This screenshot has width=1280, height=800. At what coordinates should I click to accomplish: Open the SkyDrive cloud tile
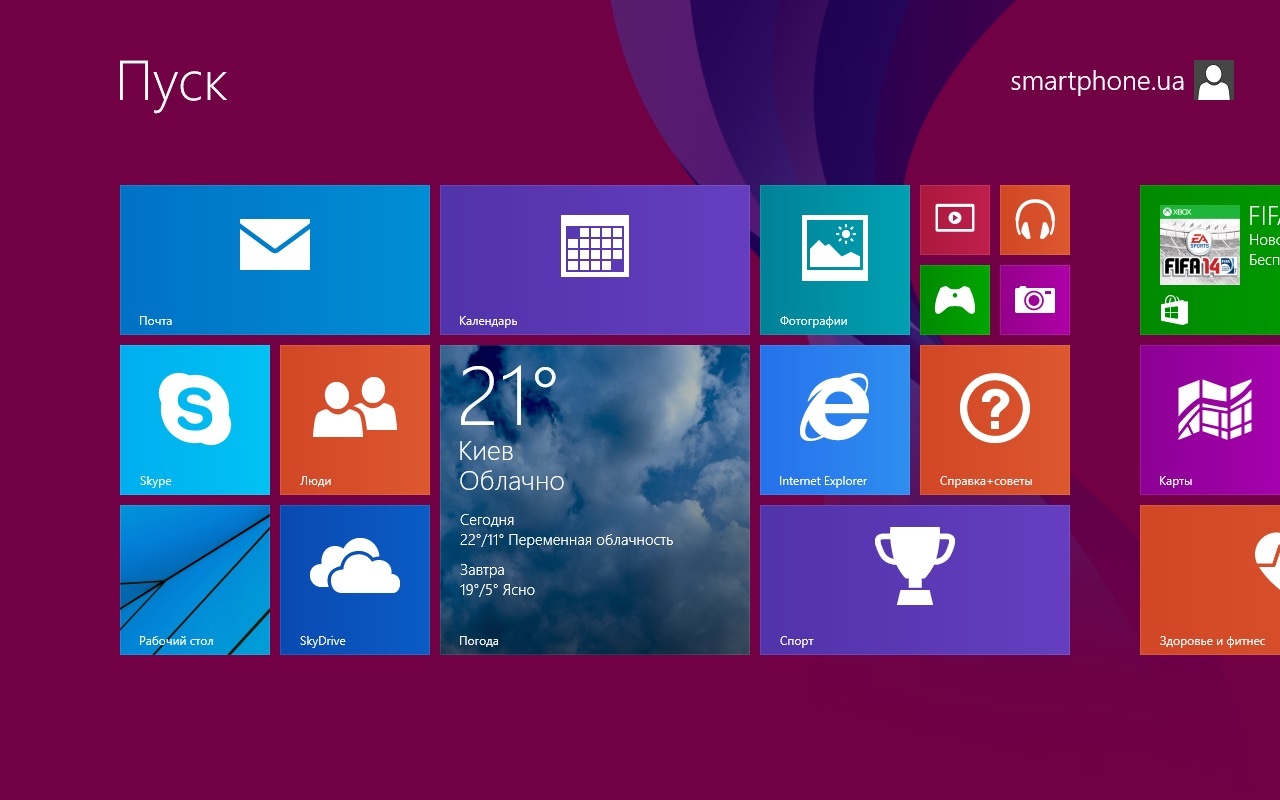click(x=354, y=579)
